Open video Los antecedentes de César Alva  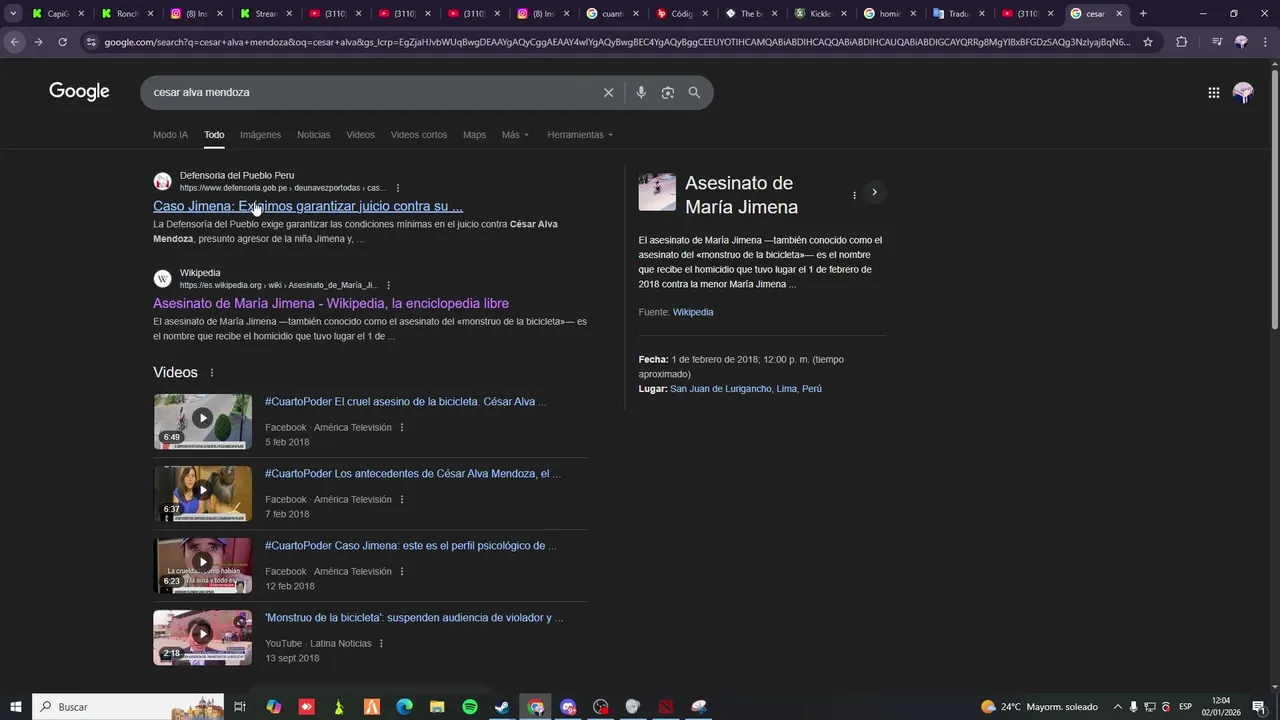tap(413, 474)
